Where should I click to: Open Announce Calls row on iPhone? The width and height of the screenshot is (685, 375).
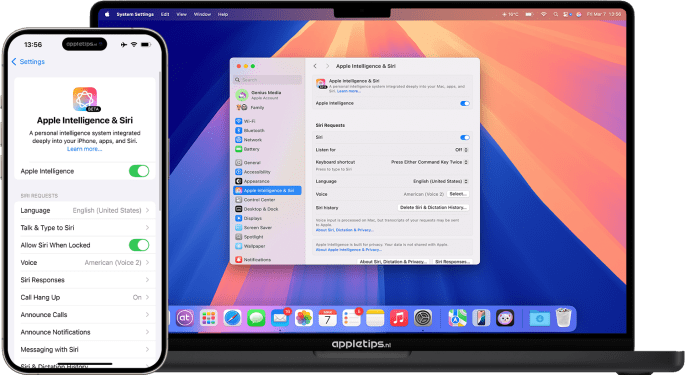coord(85,315)
